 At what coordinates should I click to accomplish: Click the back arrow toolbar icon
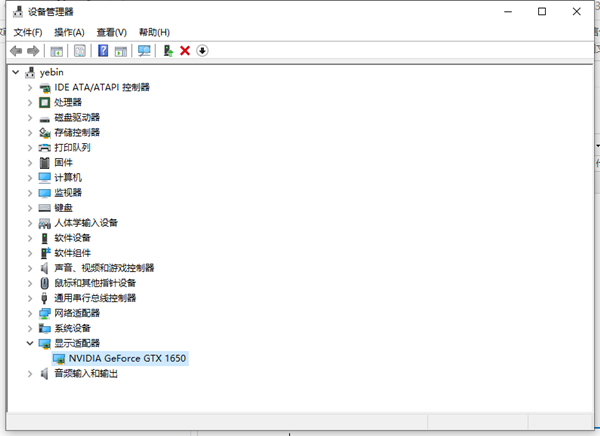coord(16,51)
